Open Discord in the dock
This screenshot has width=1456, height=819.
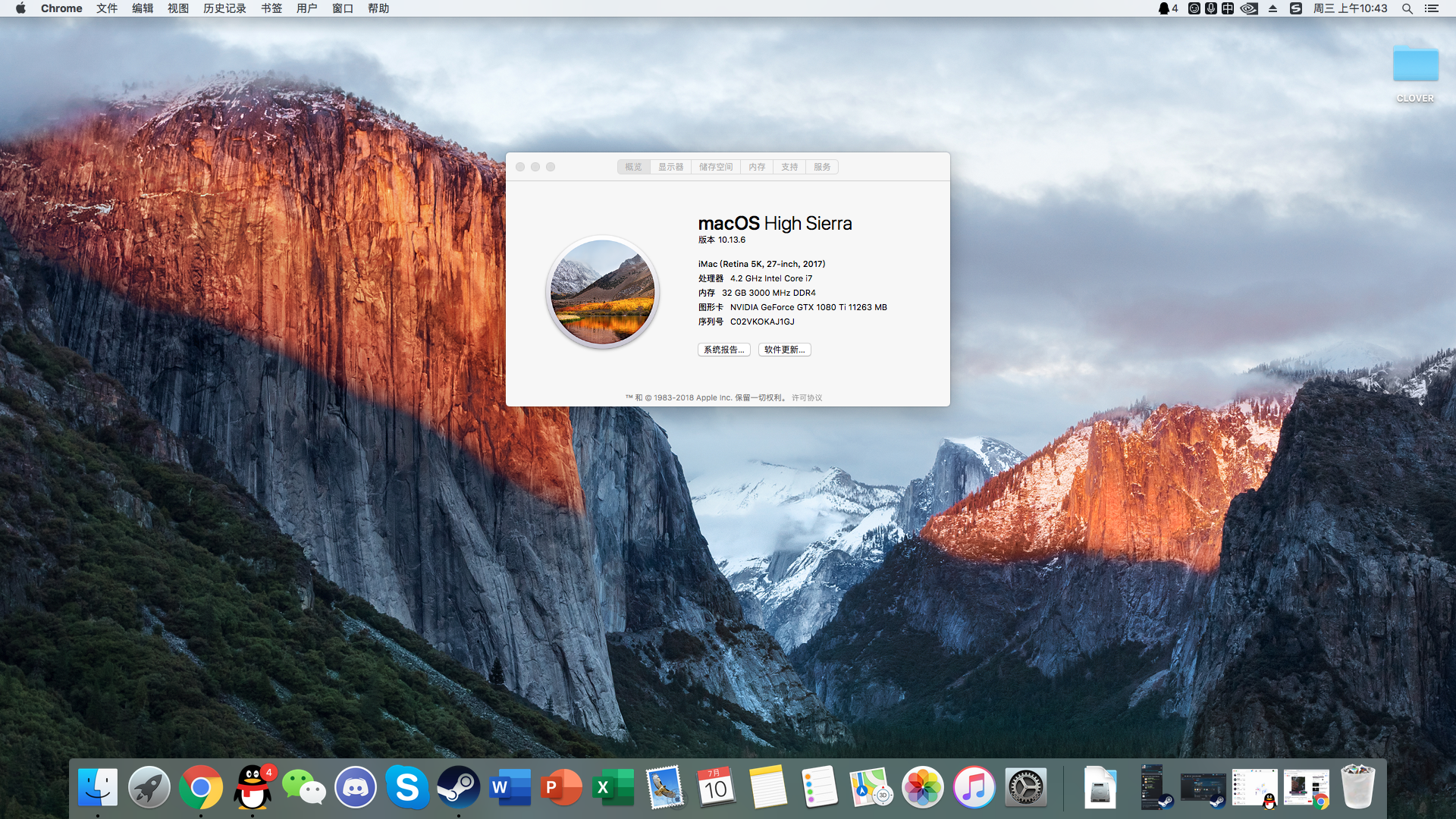(356, 787)
